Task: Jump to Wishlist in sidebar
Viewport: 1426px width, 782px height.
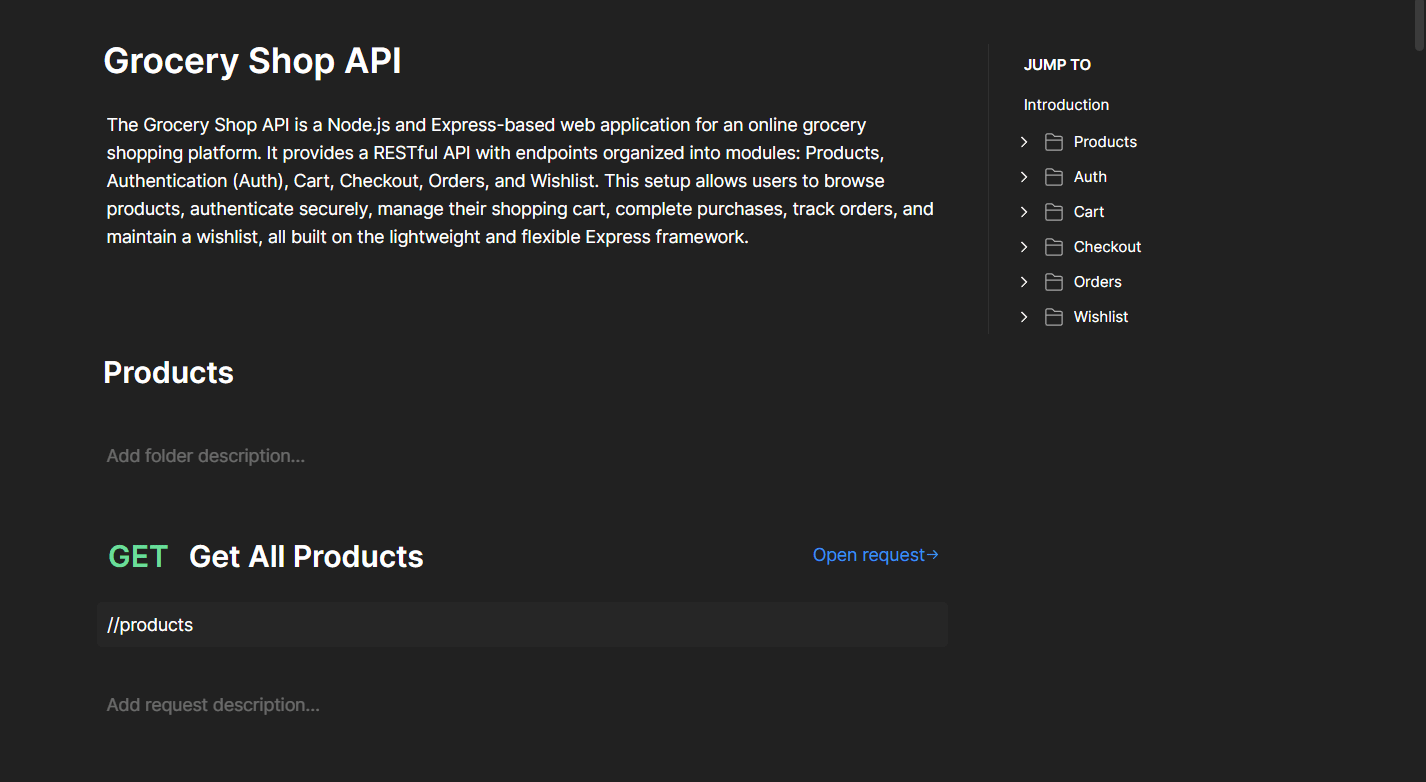Action: 1101,317
